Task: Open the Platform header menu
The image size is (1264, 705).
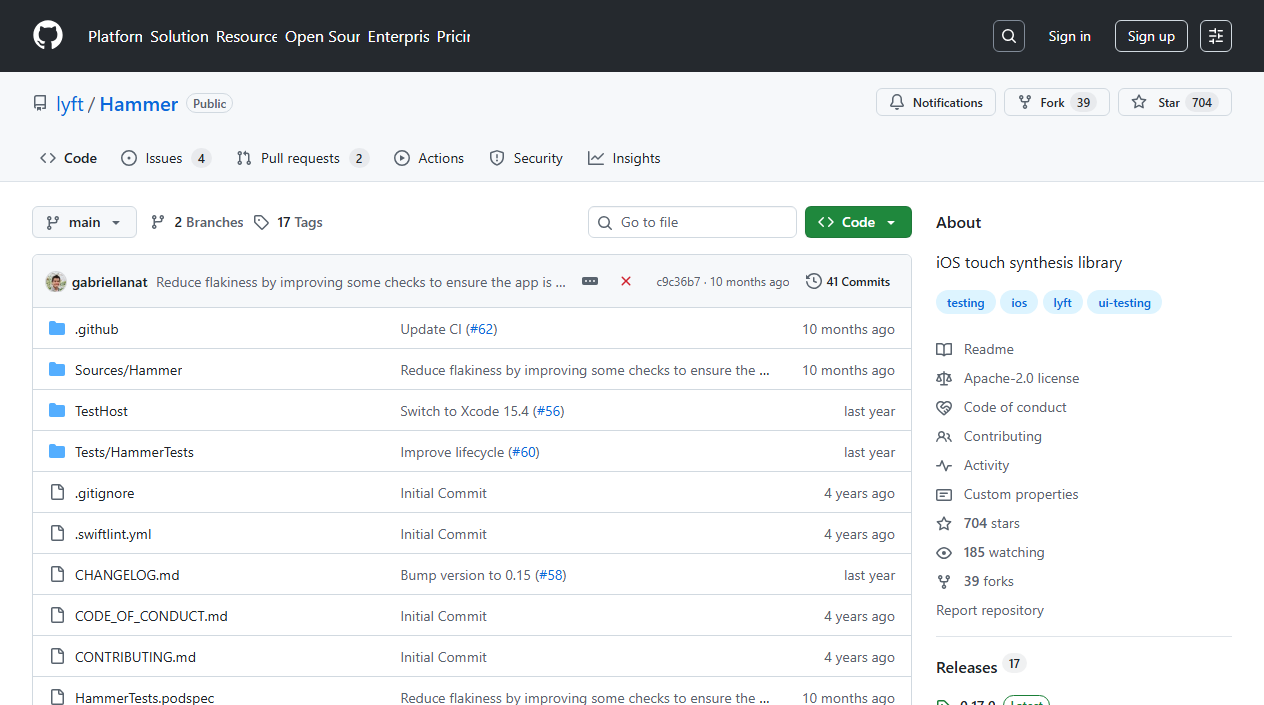Action: [115, 36]
